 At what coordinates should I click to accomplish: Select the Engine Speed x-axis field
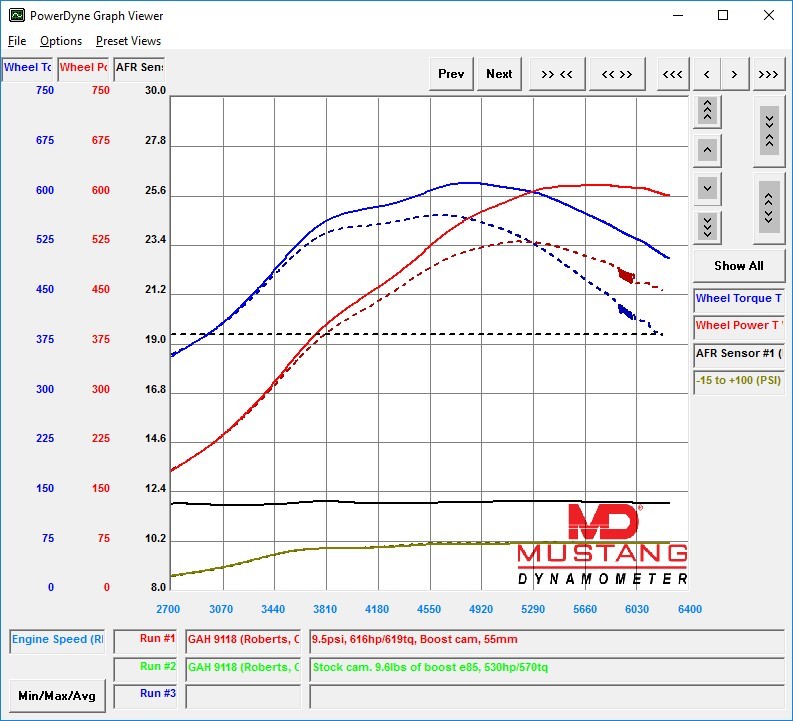click(57, 639)
